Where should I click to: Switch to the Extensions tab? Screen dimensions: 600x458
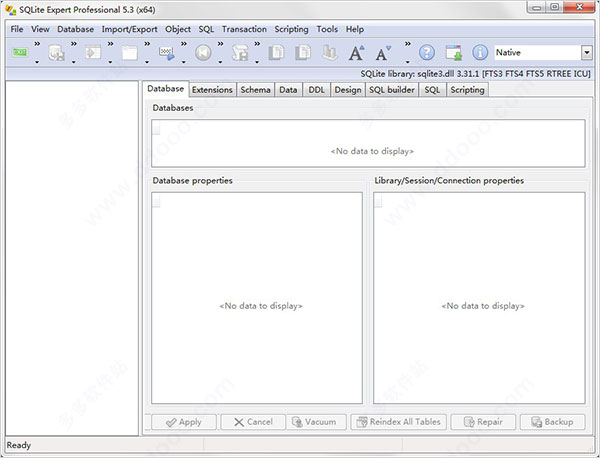pyautogui.click(x=212, y=90)
